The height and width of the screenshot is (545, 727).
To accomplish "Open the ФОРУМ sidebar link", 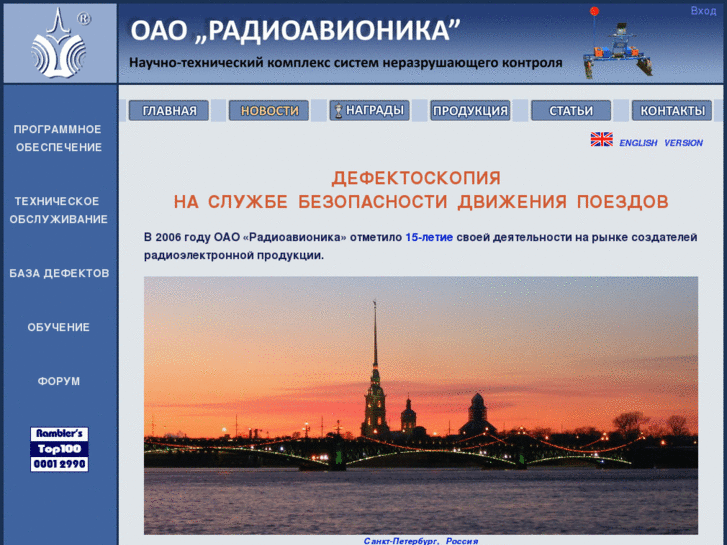I will pos(59,381).
